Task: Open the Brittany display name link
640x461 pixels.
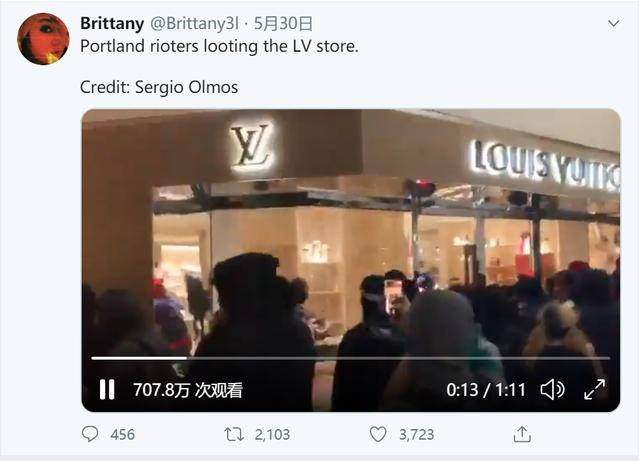Action: (x=112, y=23)
